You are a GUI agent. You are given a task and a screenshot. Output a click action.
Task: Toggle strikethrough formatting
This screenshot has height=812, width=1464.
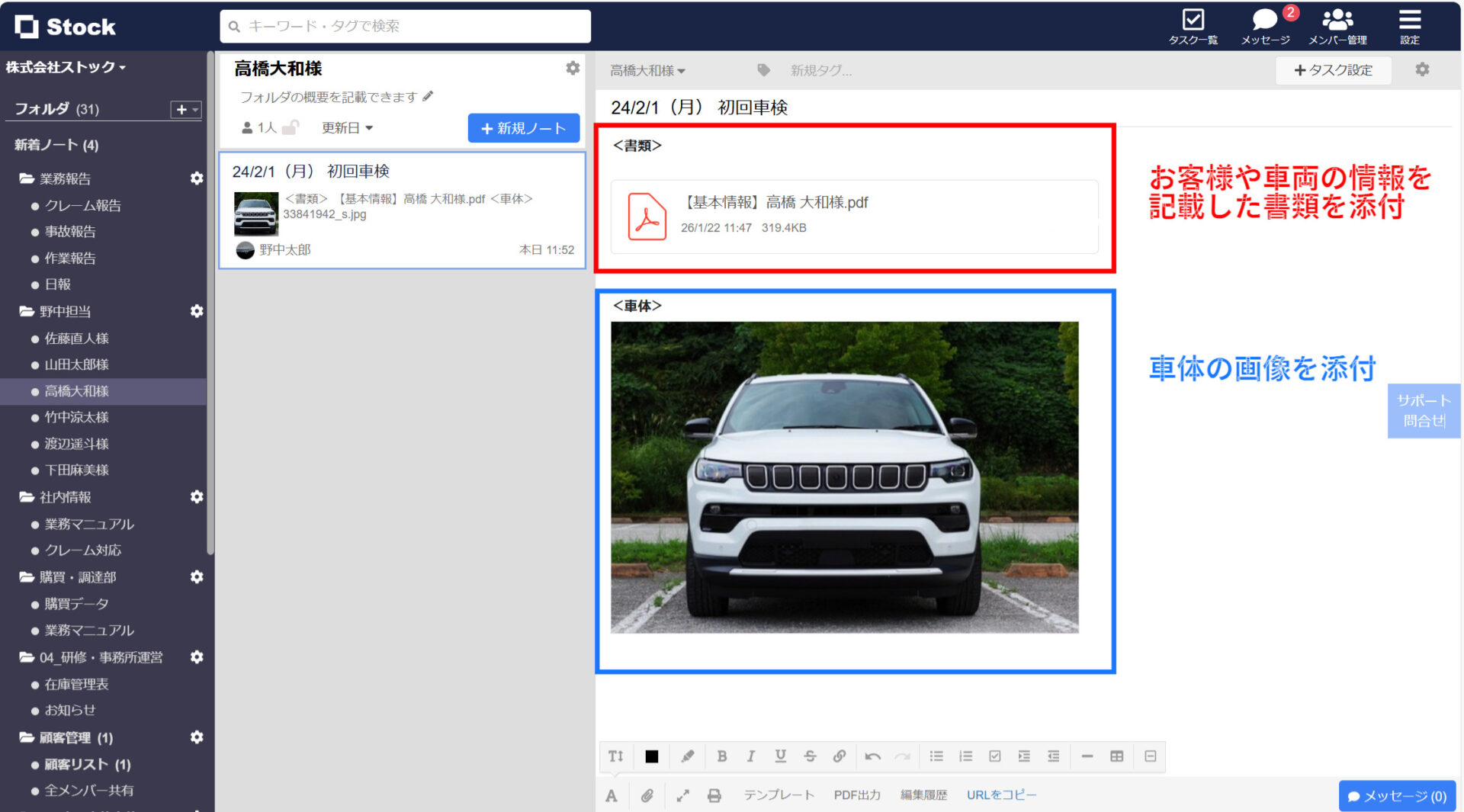810,756
